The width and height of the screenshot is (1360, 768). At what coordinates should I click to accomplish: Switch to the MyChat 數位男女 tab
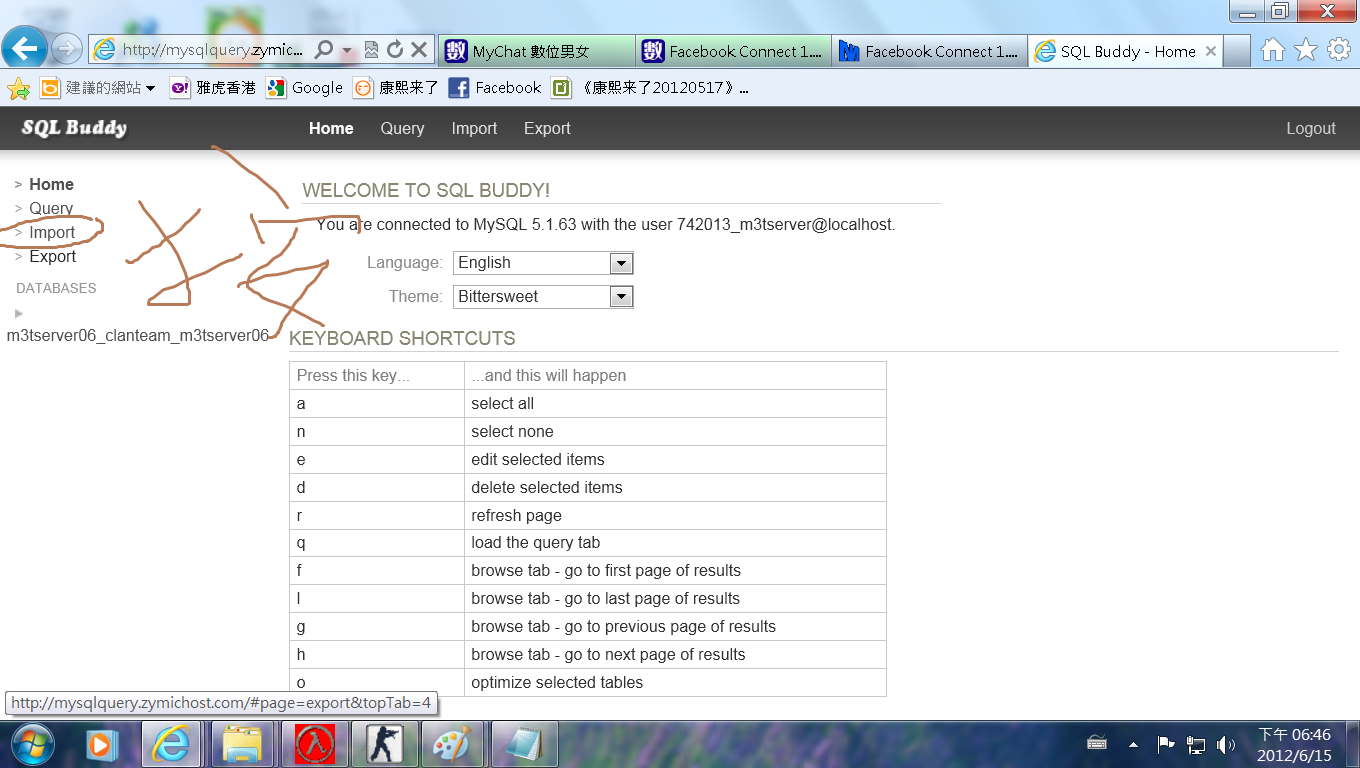pyautogui.click(x=535, y=51)
